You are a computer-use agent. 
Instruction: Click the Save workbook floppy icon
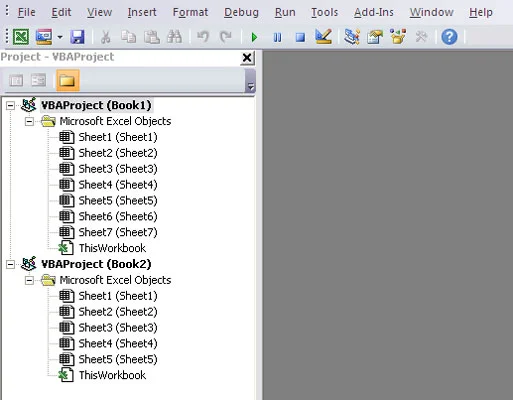coord(77,37)
